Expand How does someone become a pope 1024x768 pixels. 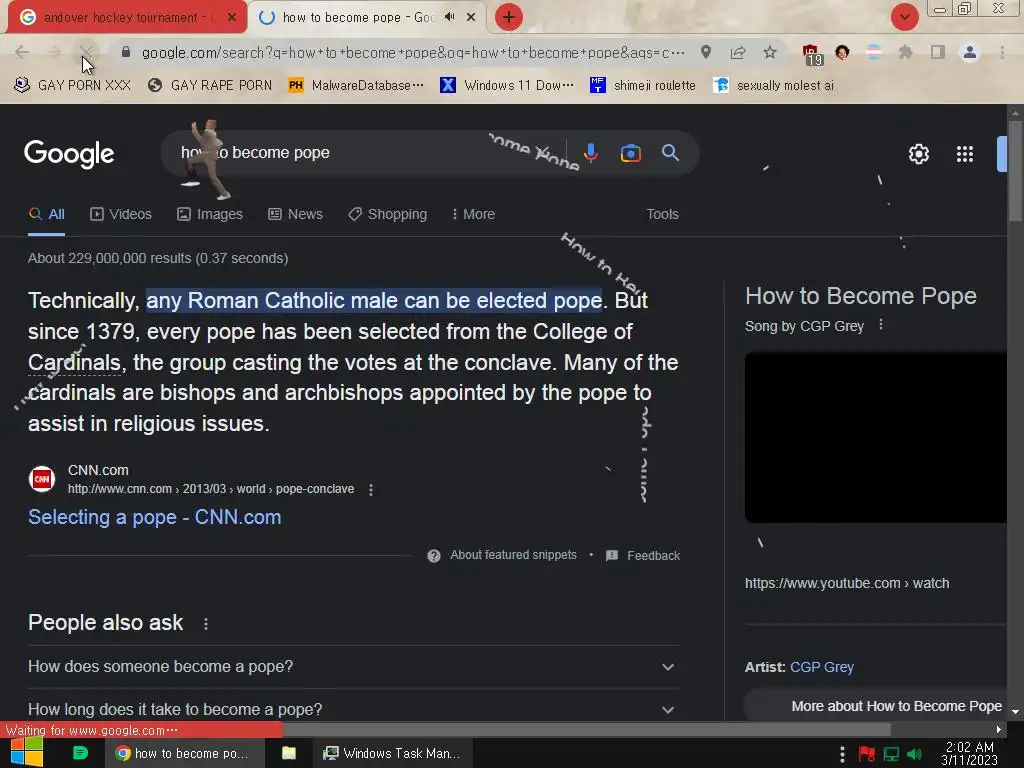pyautogui.click(x=353, y=667)
